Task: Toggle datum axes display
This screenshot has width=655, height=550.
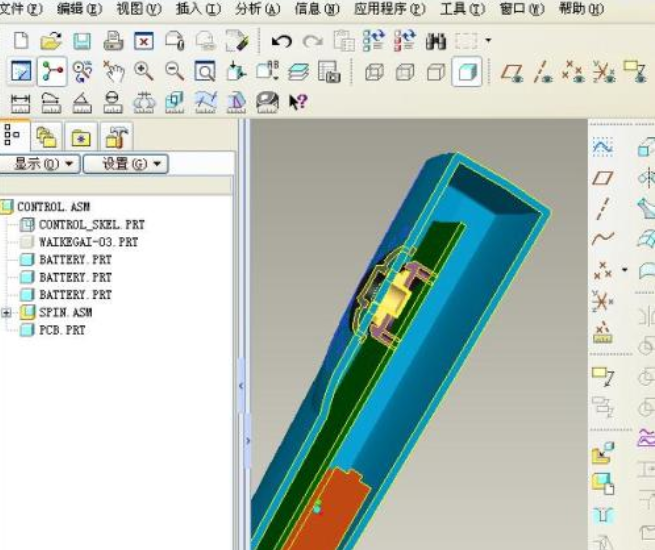Action: 543,71
